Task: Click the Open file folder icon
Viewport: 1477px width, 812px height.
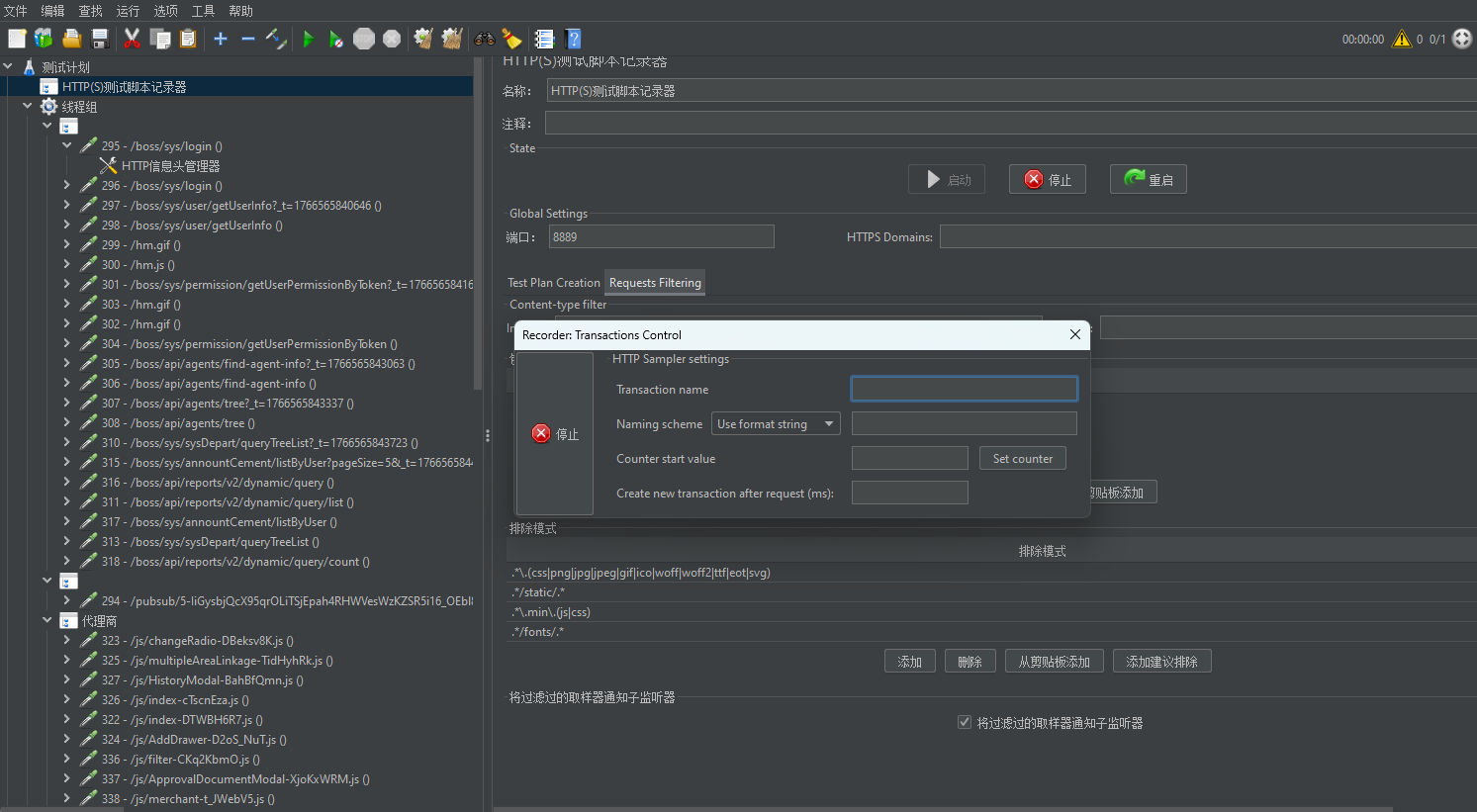Action: [x=71, y=39]
